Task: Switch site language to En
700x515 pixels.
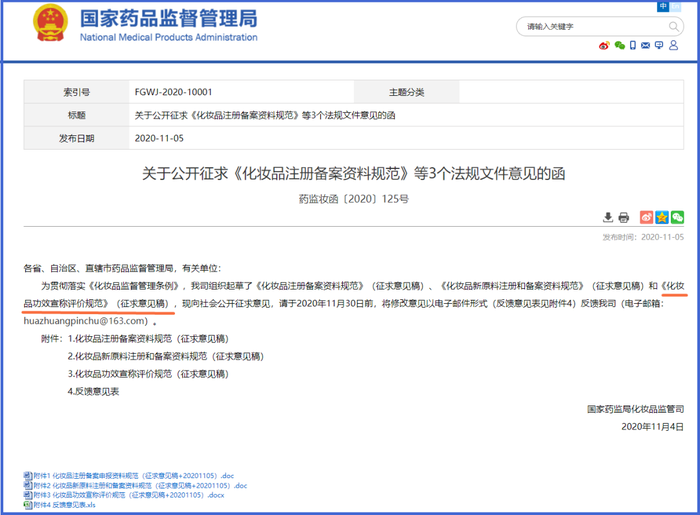Action: click(x=675, y=6)
